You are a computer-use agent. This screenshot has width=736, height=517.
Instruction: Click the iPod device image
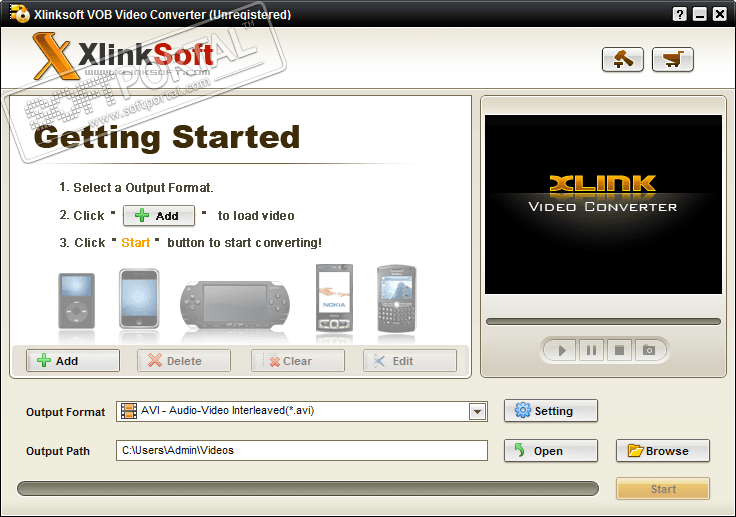(x=77, y=301)
